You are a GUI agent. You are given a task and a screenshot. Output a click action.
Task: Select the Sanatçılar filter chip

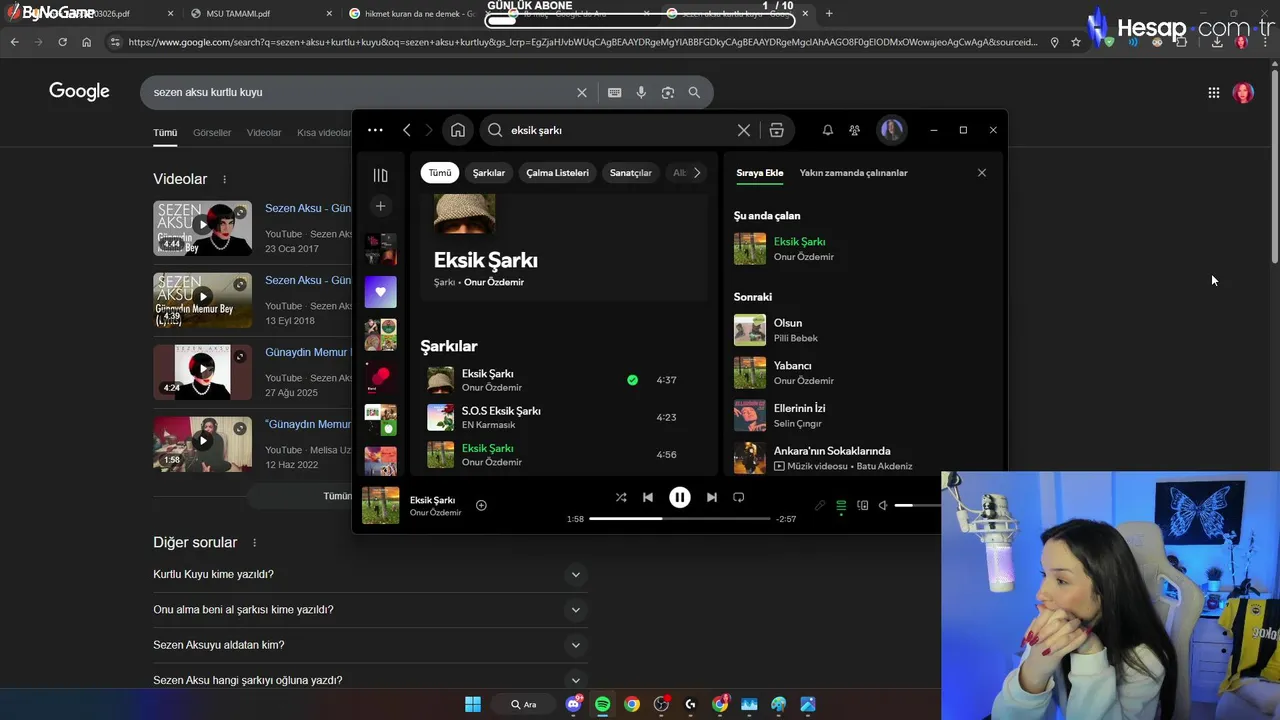[x=631, y=173]
